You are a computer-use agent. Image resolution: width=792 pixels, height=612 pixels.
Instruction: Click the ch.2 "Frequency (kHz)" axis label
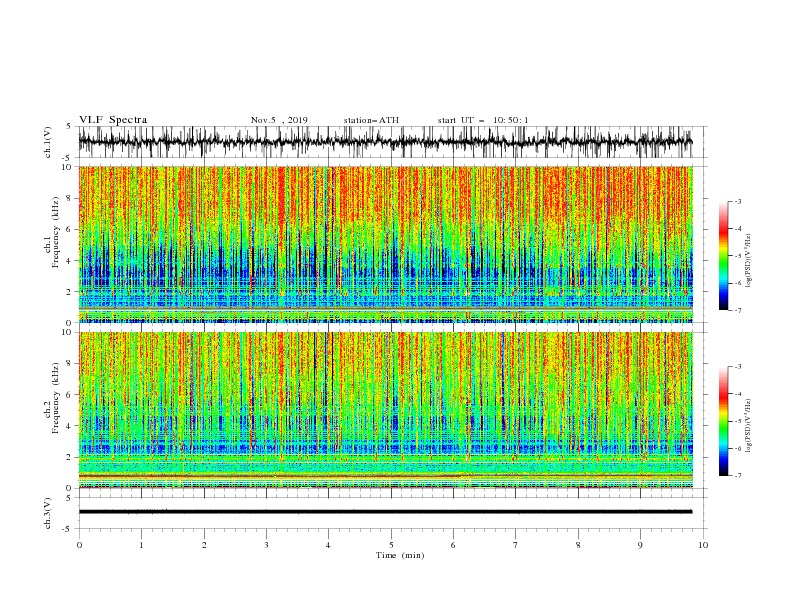click(56, 398)
